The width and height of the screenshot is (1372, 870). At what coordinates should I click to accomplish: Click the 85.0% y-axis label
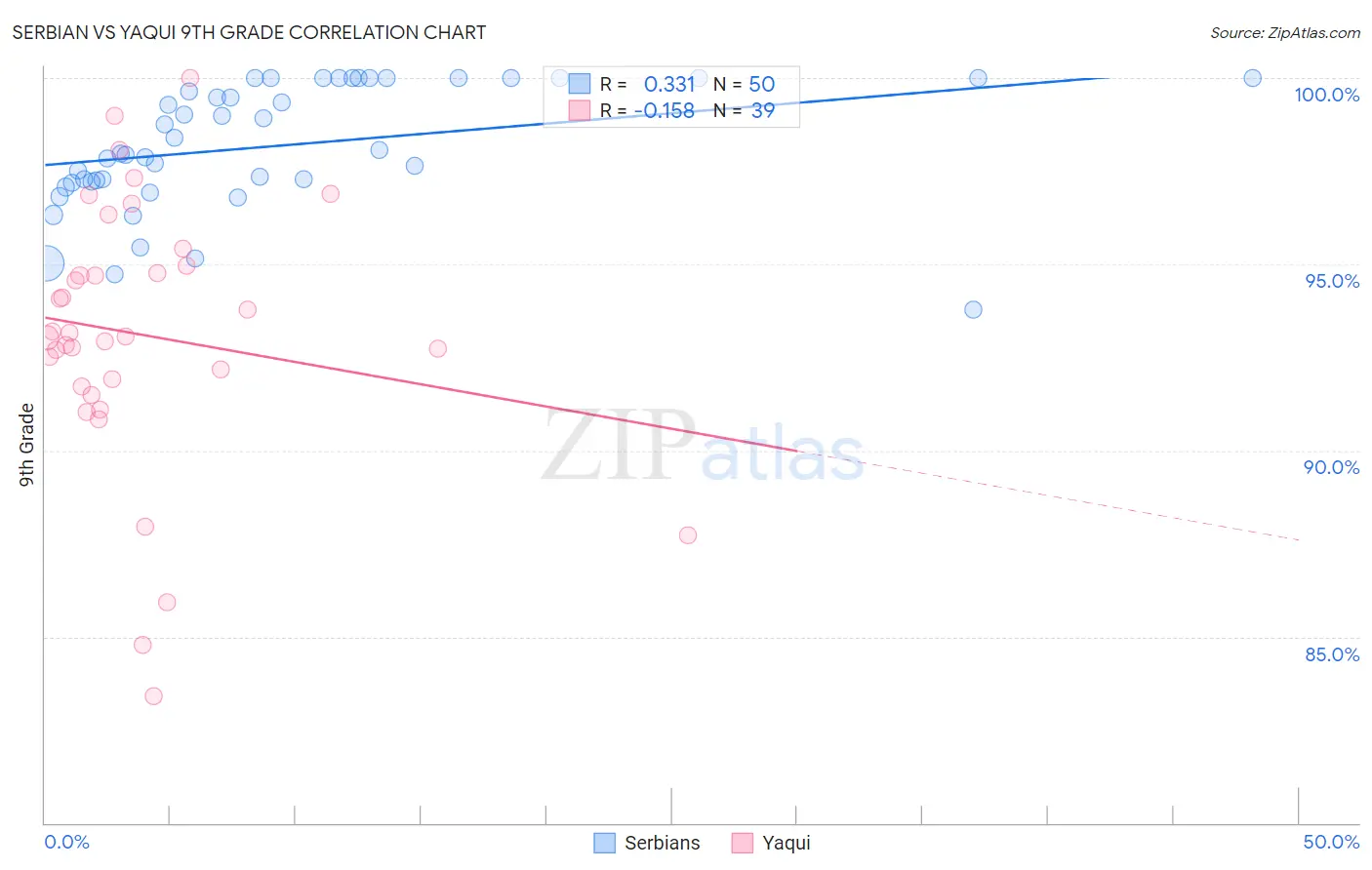[x=1332, y=654]
